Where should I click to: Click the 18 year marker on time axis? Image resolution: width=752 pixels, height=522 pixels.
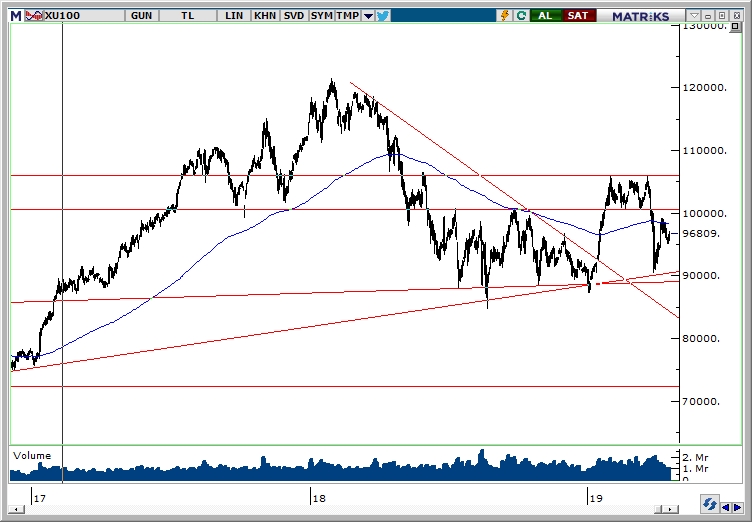click(x=319, y=498)
